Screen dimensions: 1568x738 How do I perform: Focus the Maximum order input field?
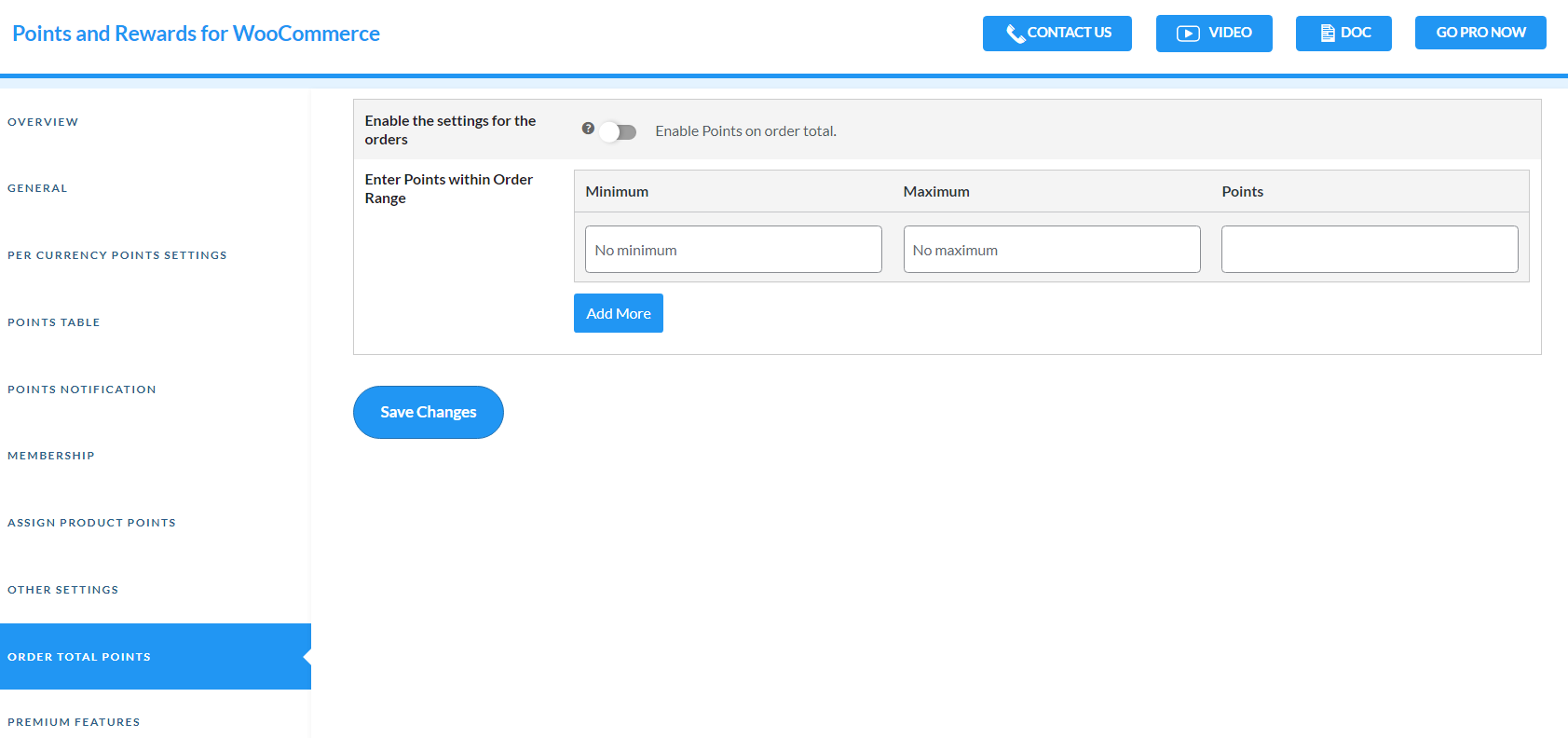coord(1052,250)
